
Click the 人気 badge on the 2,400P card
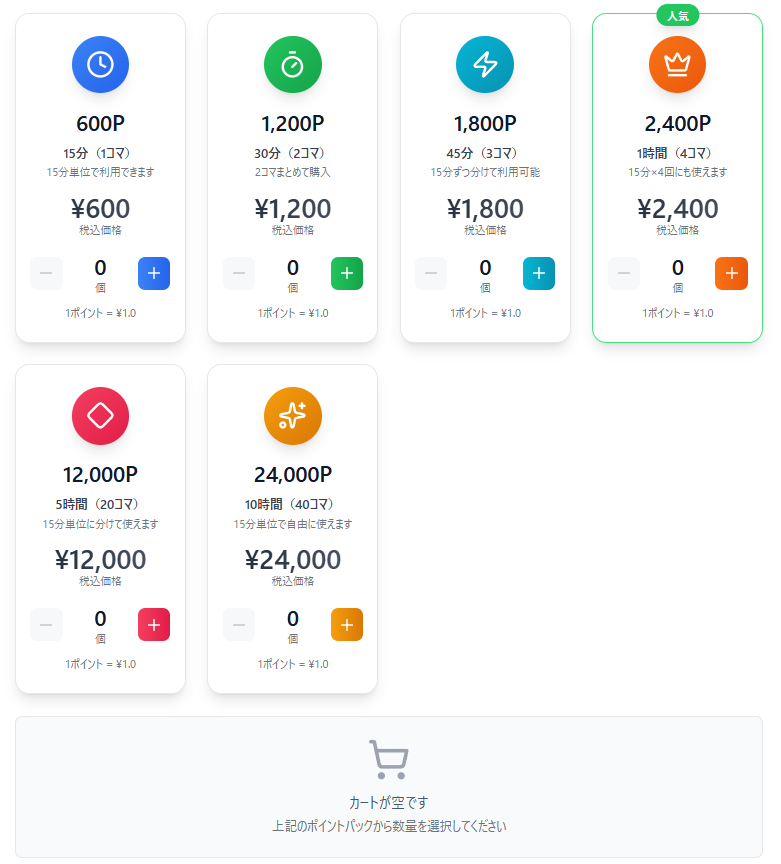point(677,16)
